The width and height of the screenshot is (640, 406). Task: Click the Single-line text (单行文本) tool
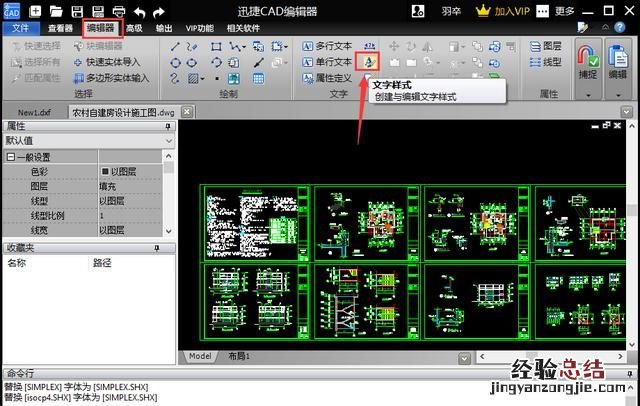click(327, 62)
